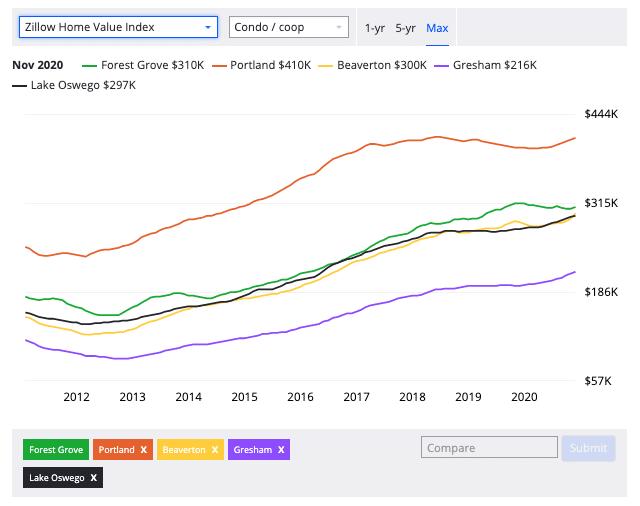Screen dimensions: 640x506
Task: Remove Beaverton tag using the X icon
Action: click(215, 450)
